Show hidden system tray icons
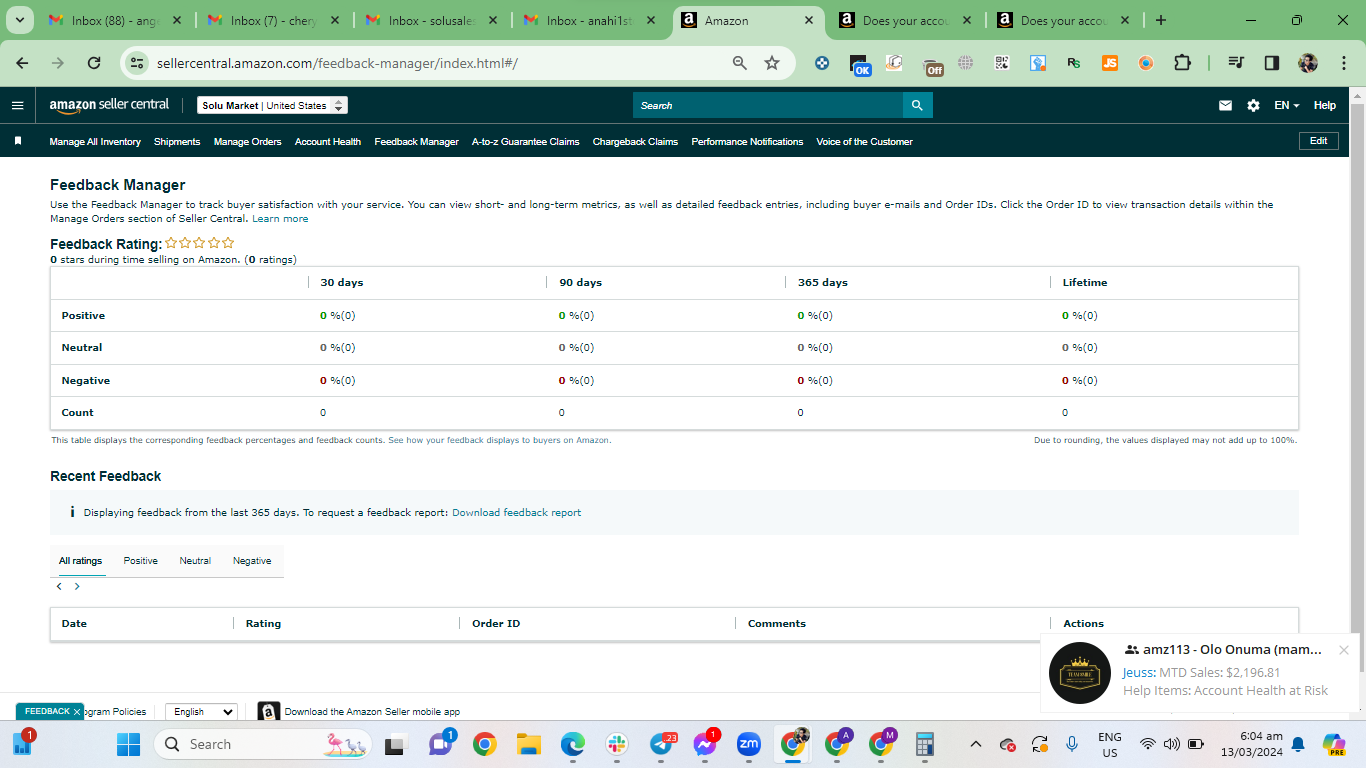Image resolution: width=1366 pixels, height=768 pixels. [x=976, y=744]
